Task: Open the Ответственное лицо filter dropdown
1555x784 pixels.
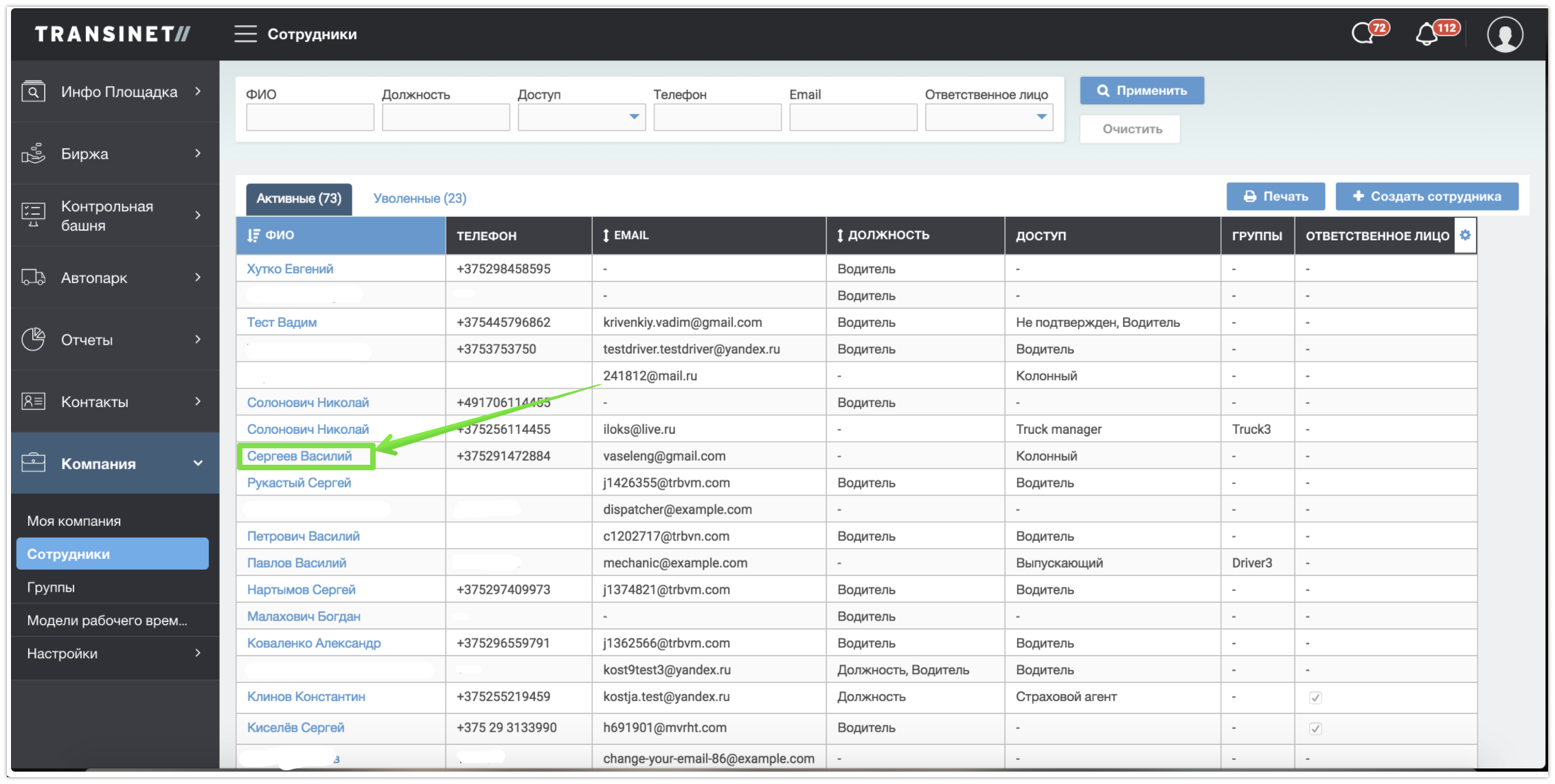Action: 988,117
